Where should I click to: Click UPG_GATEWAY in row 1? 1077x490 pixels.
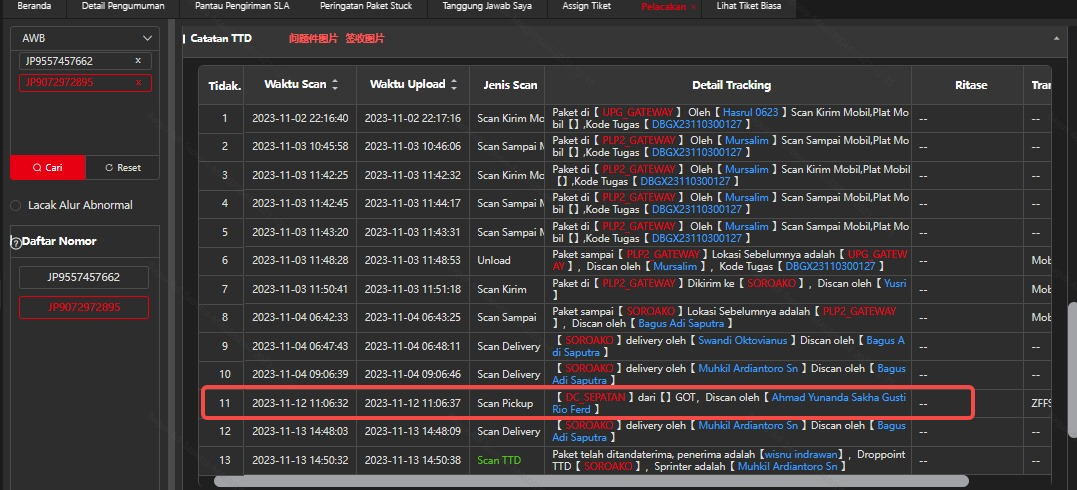639,111
